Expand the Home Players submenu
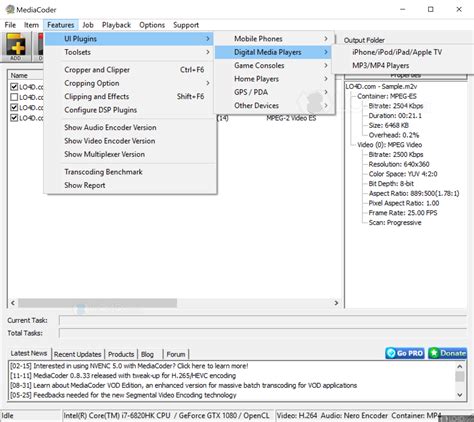The height and width of the screenshot is (422, 474). coord(273,79)
